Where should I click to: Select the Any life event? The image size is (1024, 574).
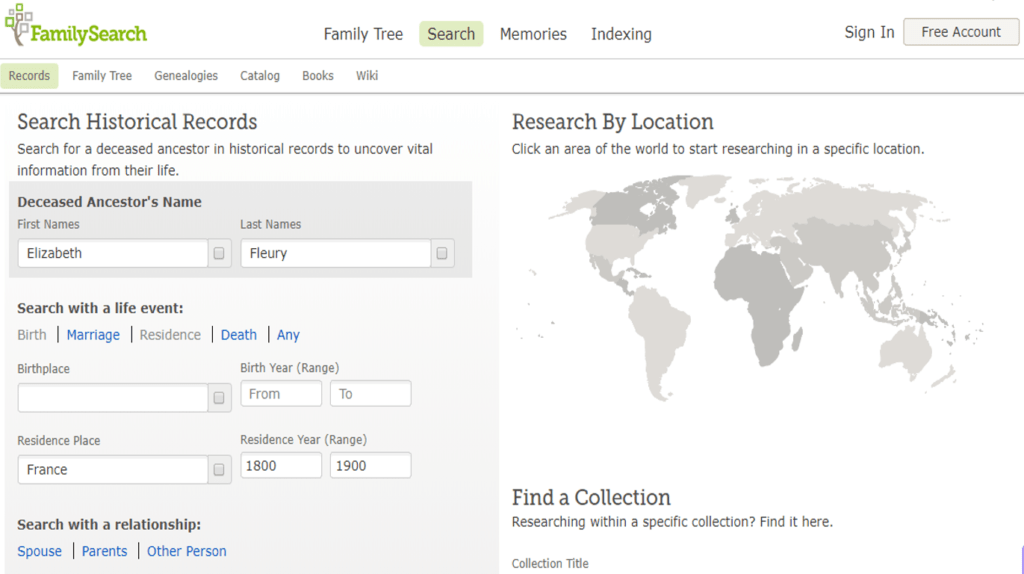(x=288, y=335)
